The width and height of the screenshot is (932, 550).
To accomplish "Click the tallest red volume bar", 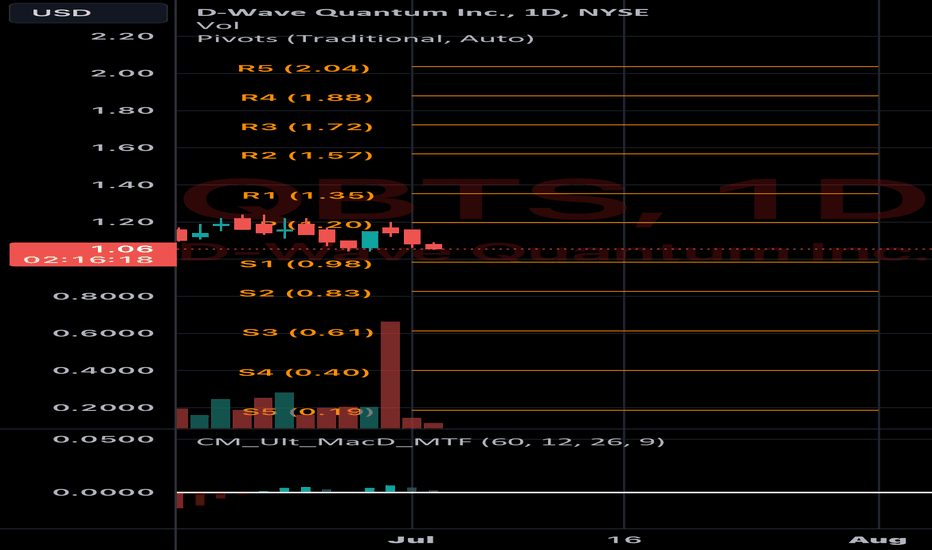I will click(390, 375).
